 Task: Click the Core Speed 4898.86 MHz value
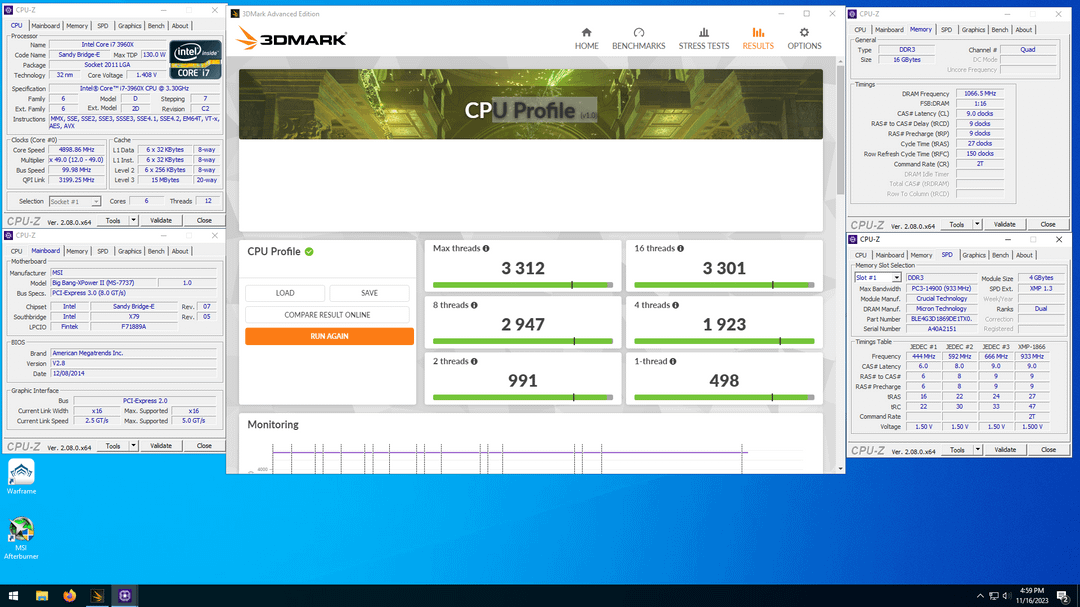click(76, 150)
